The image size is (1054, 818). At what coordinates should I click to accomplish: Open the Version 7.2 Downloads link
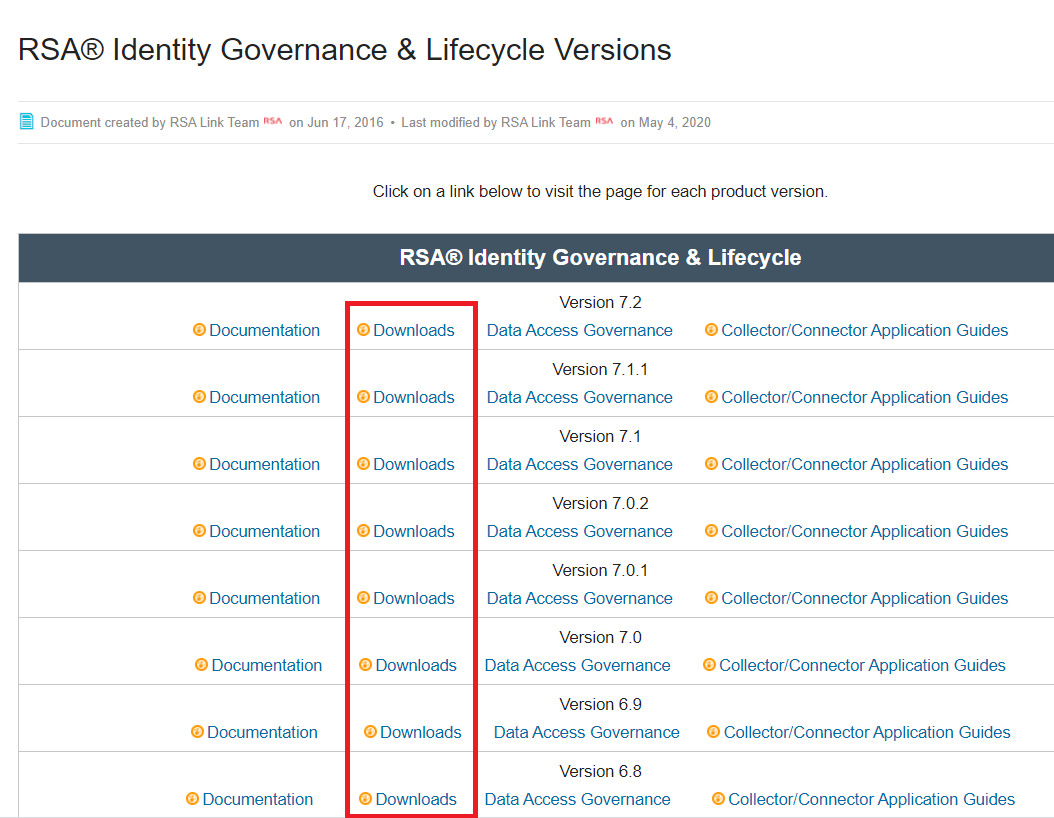[x=413, y=330]
